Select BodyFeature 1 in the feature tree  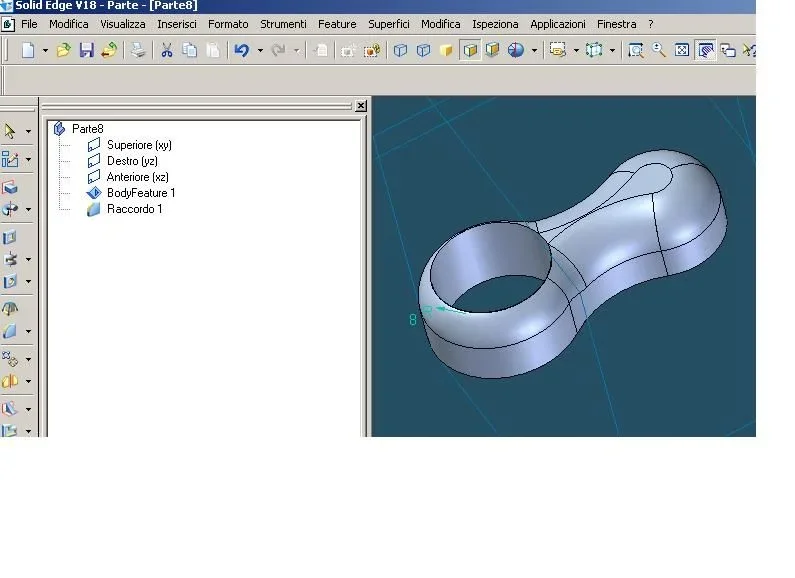(x=141, y=193)
